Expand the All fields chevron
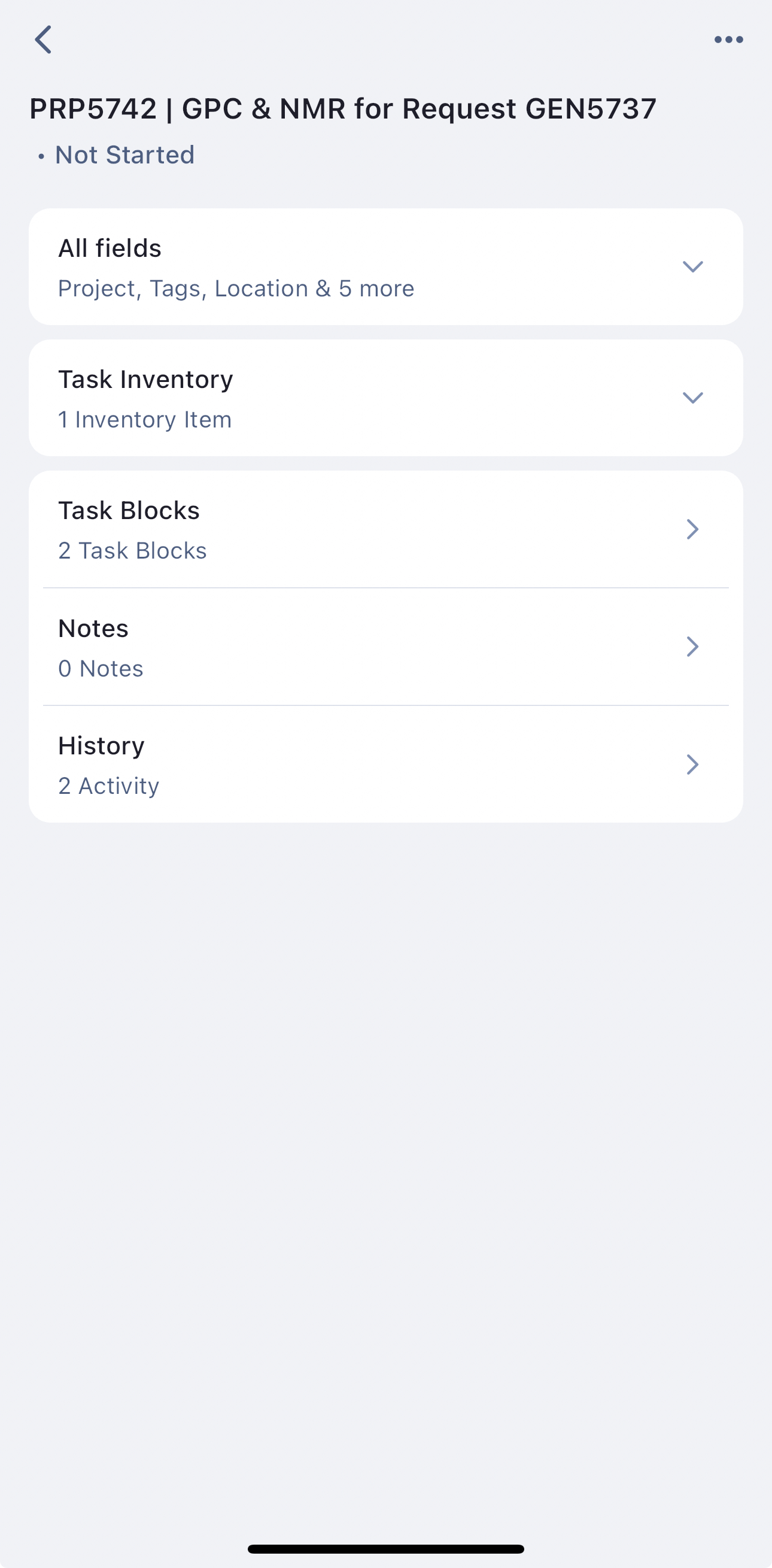772x1568 pixels. click(x=692, y=266)
